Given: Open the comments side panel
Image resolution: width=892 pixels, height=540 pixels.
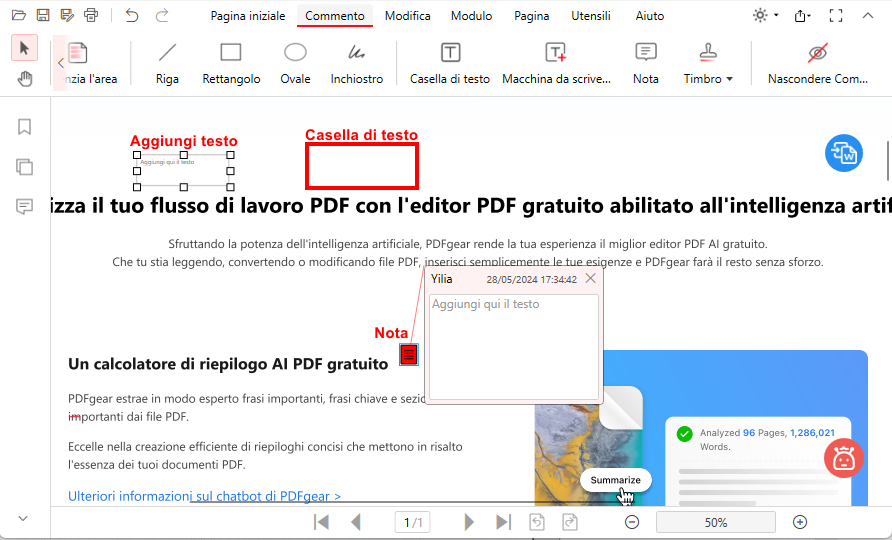Looking at the screenshot, I should (x=24, y=207).
